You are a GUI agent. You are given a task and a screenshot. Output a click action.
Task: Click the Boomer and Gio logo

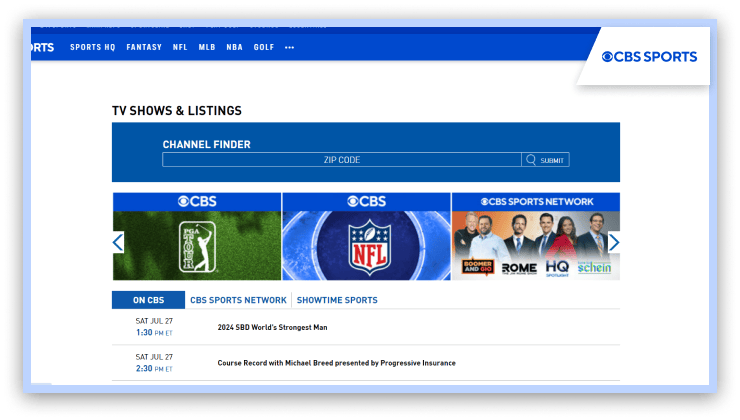click(478, 267)
